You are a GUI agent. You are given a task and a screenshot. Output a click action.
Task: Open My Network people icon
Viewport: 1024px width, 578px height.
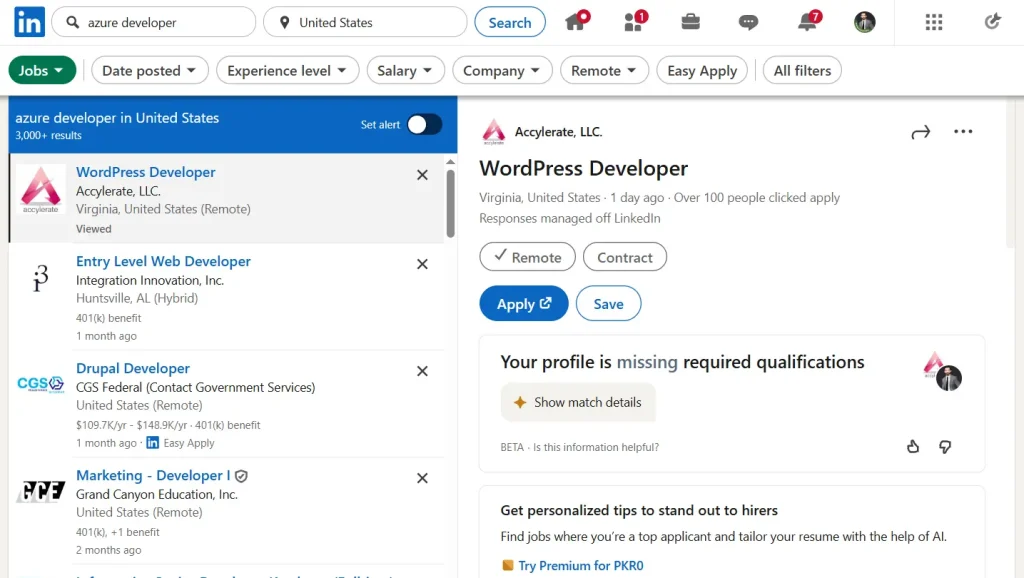coord(633,22)
